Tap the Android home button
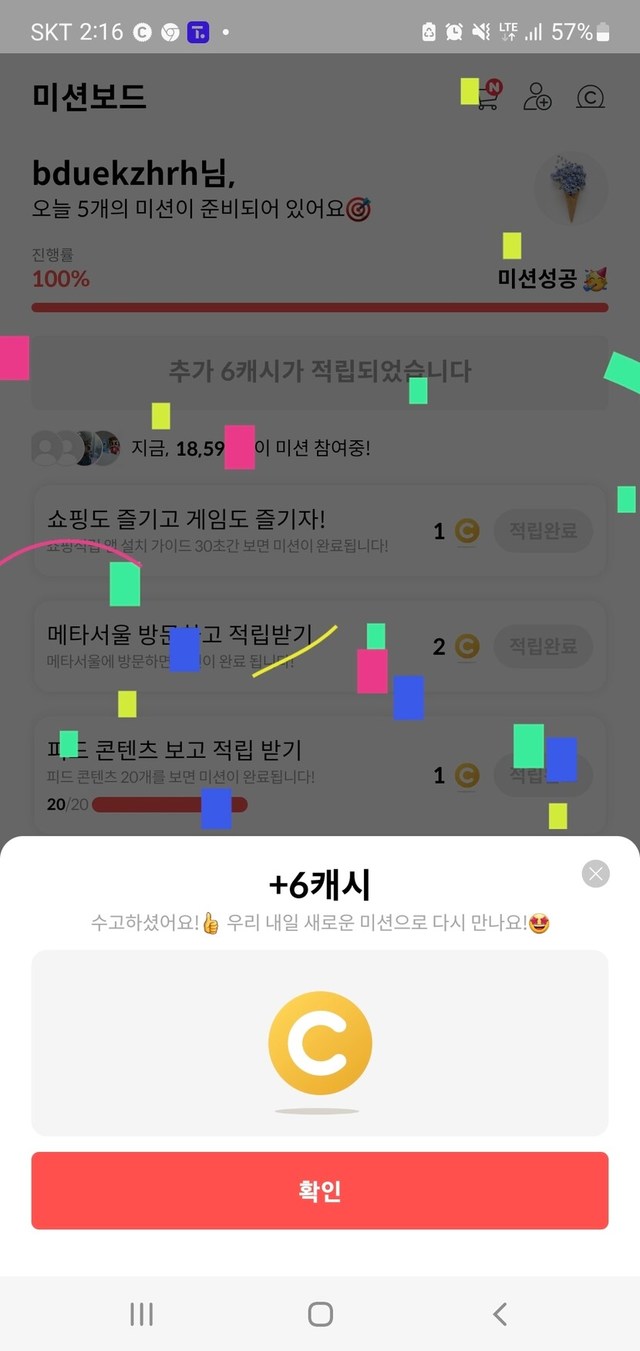Viewport: 640px width, 1351px height. point(320,1314)
